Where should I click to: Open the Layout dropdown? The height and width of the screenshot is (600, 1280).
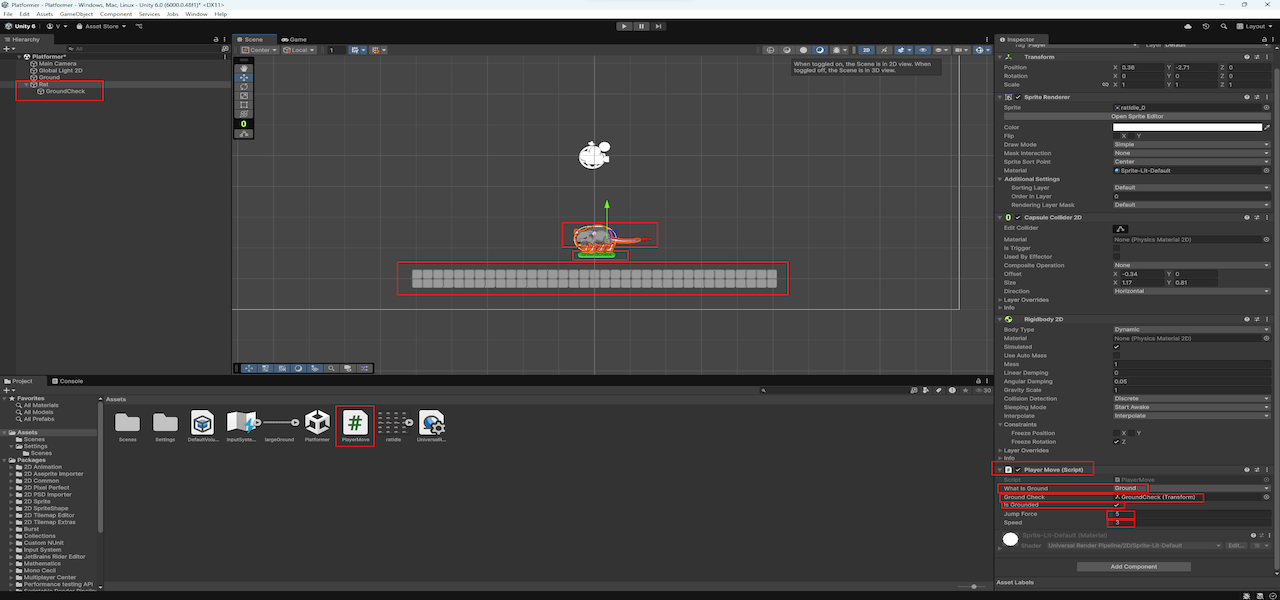(x=1255, y=26)
